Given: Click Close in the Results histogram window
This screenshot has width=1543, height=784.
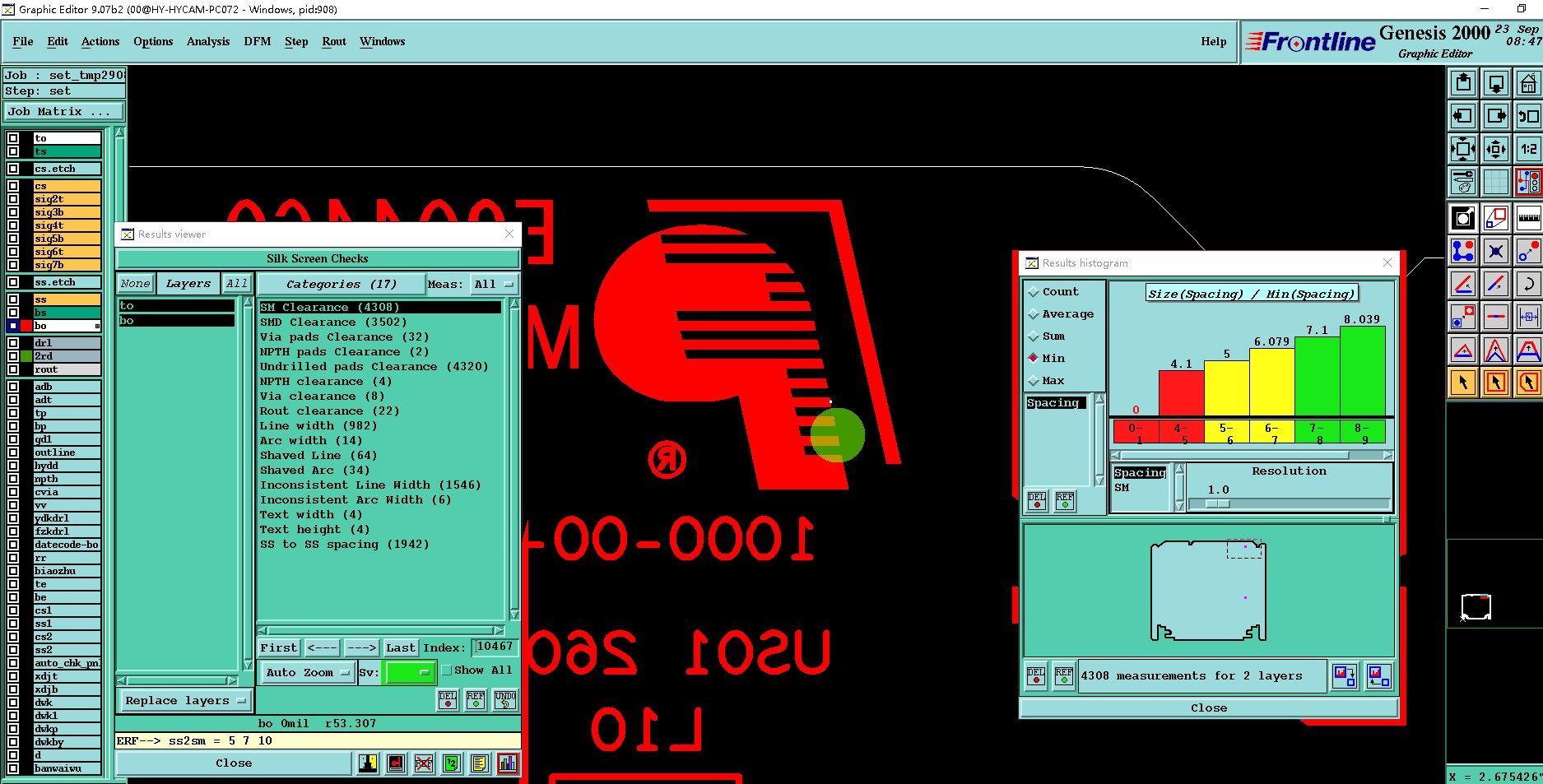Looking at the screenshot, I should [x=1209, y=708].
